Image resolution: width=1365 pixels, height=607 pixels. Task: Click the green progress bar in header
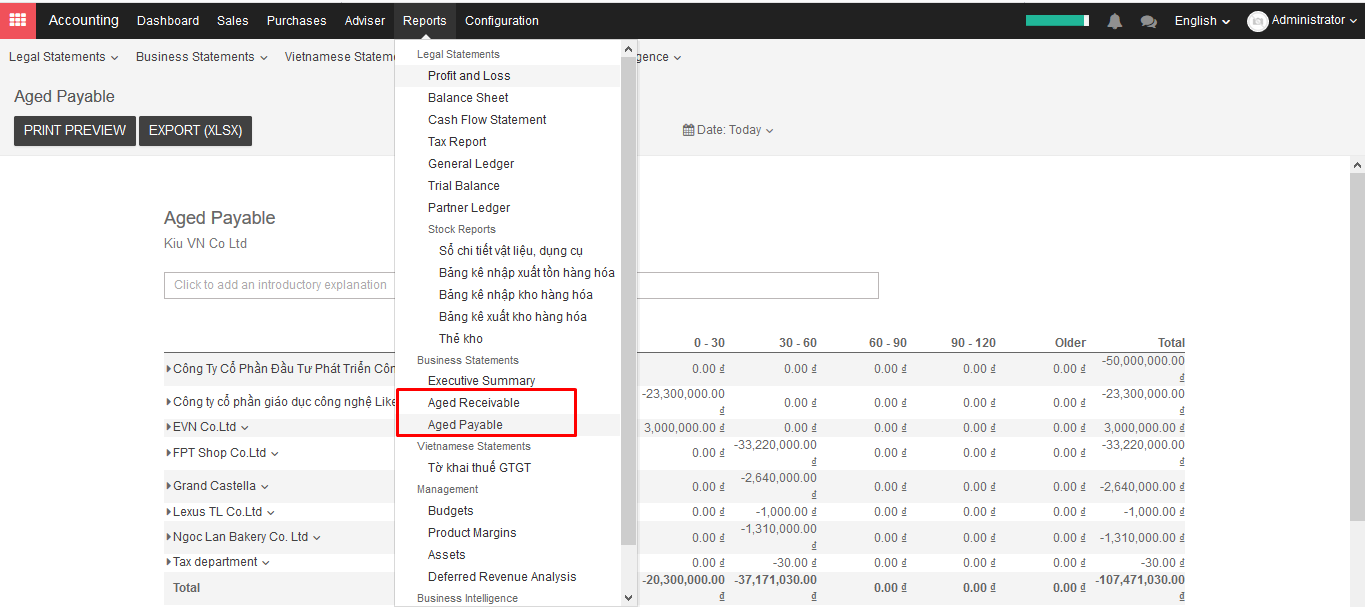point(1057,20)
